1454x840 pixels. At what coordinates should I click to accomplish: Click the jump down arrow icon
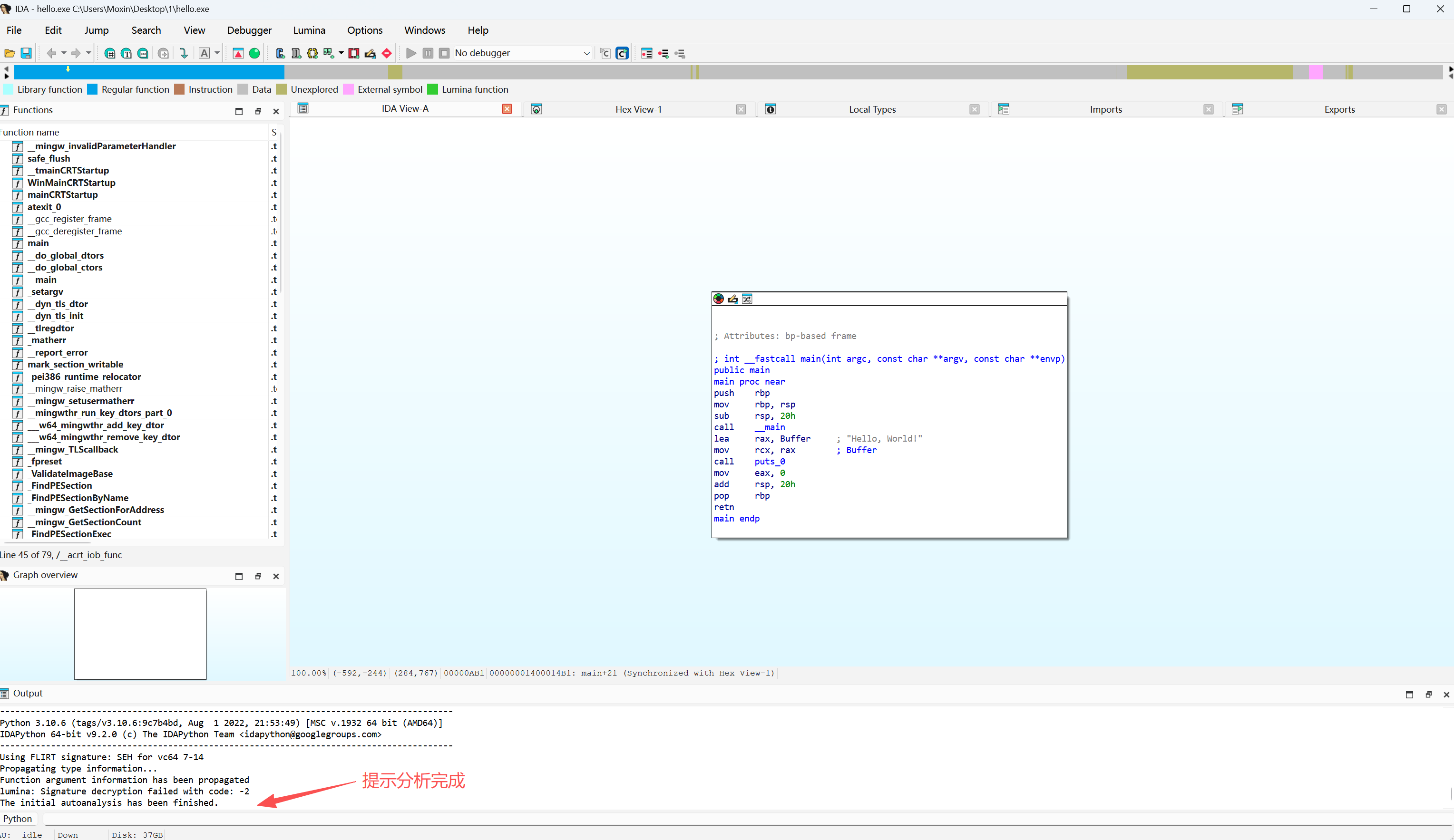184,53
